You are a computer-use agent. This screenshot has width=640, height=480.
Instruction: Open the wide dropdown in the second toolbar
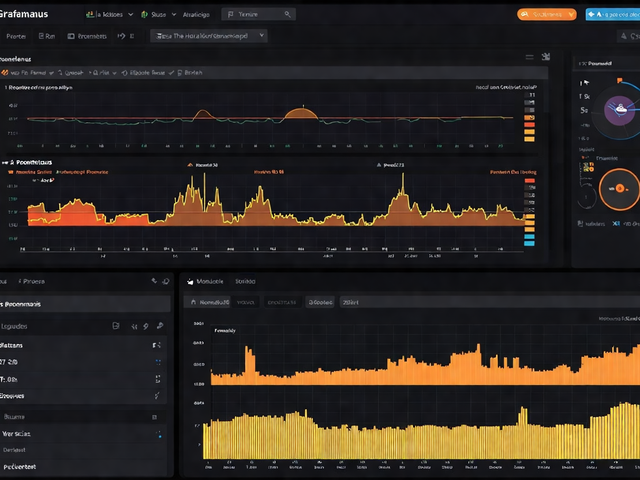click(209, 36)
